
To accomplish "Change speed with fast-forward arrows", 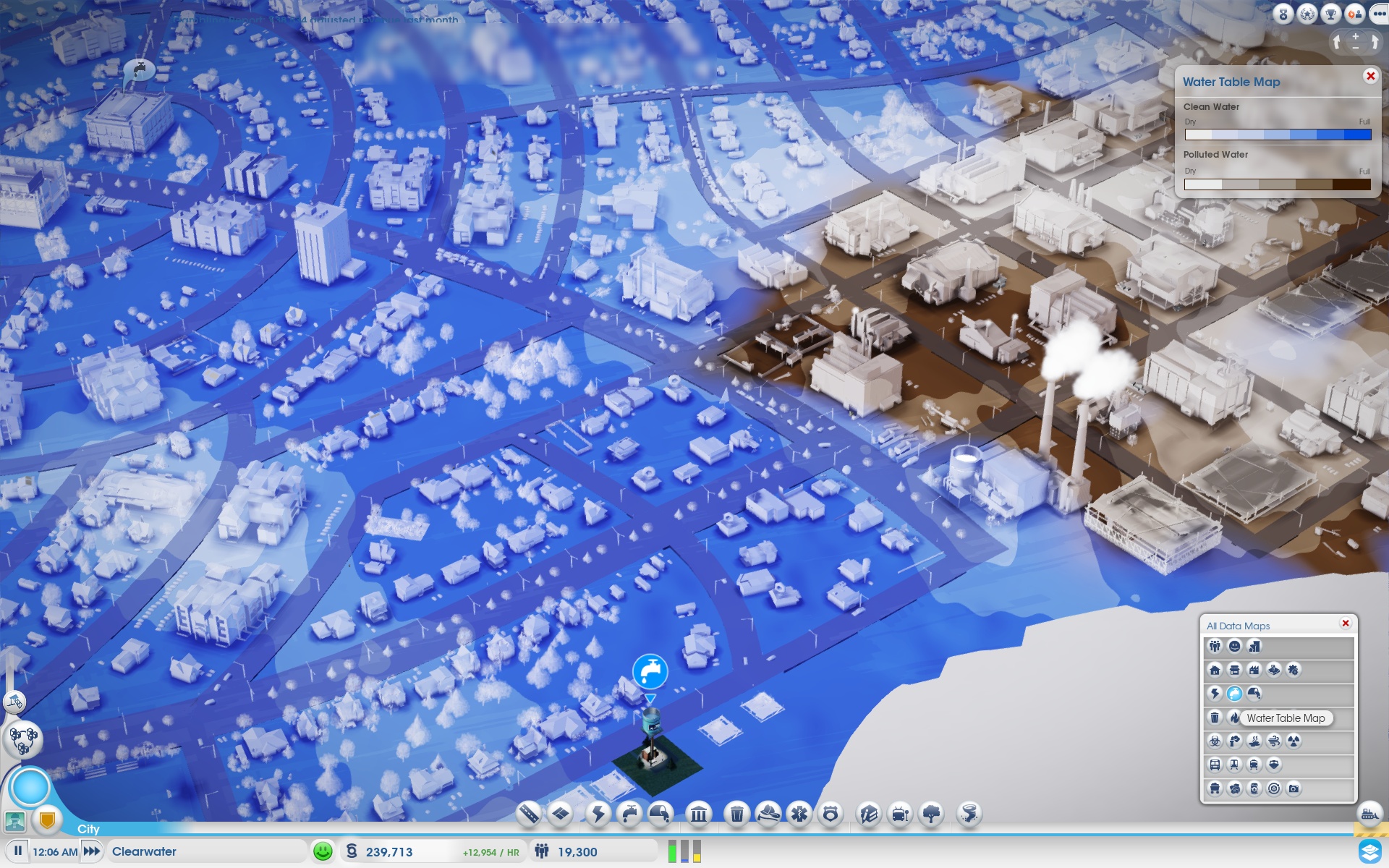I will pyautogui.click(x=91, y=851).
